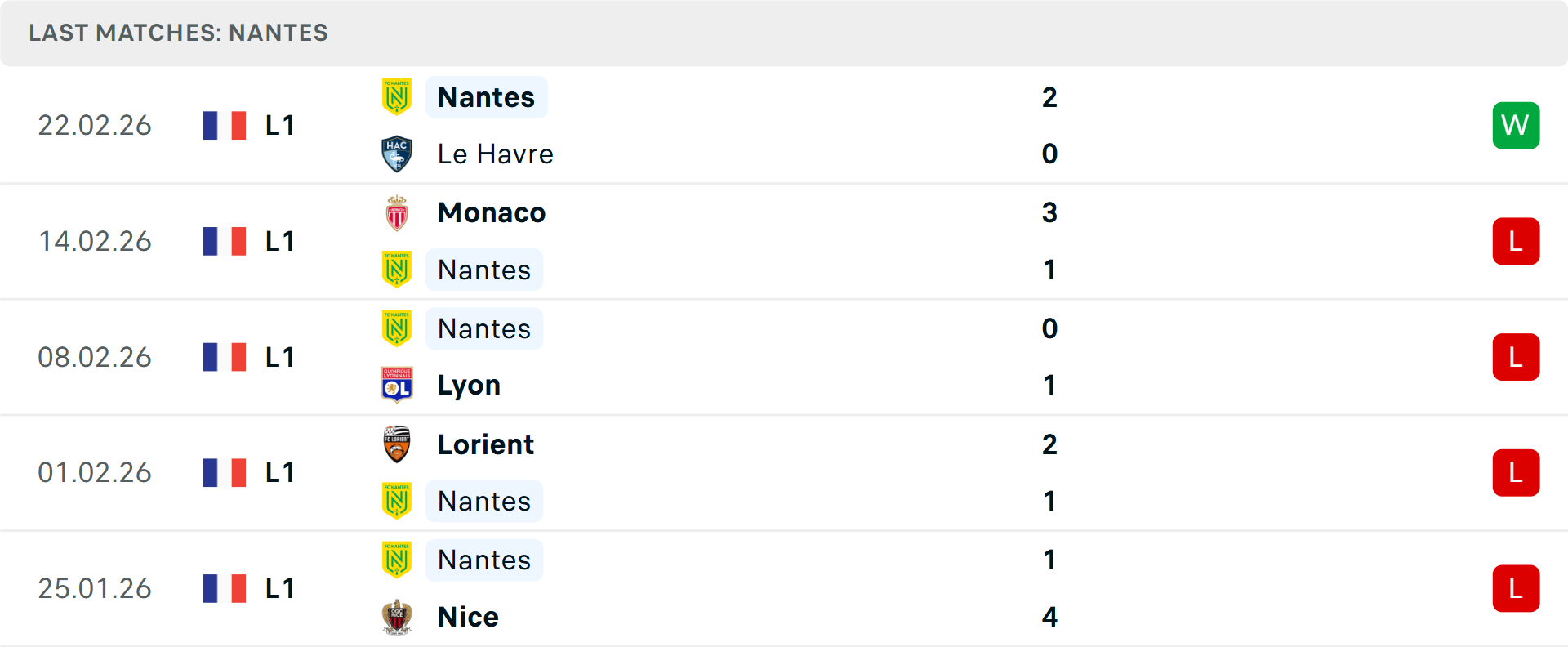Click Nantes crest in Le Havre match
The image size is (1568, 647).
coord(397,97)
